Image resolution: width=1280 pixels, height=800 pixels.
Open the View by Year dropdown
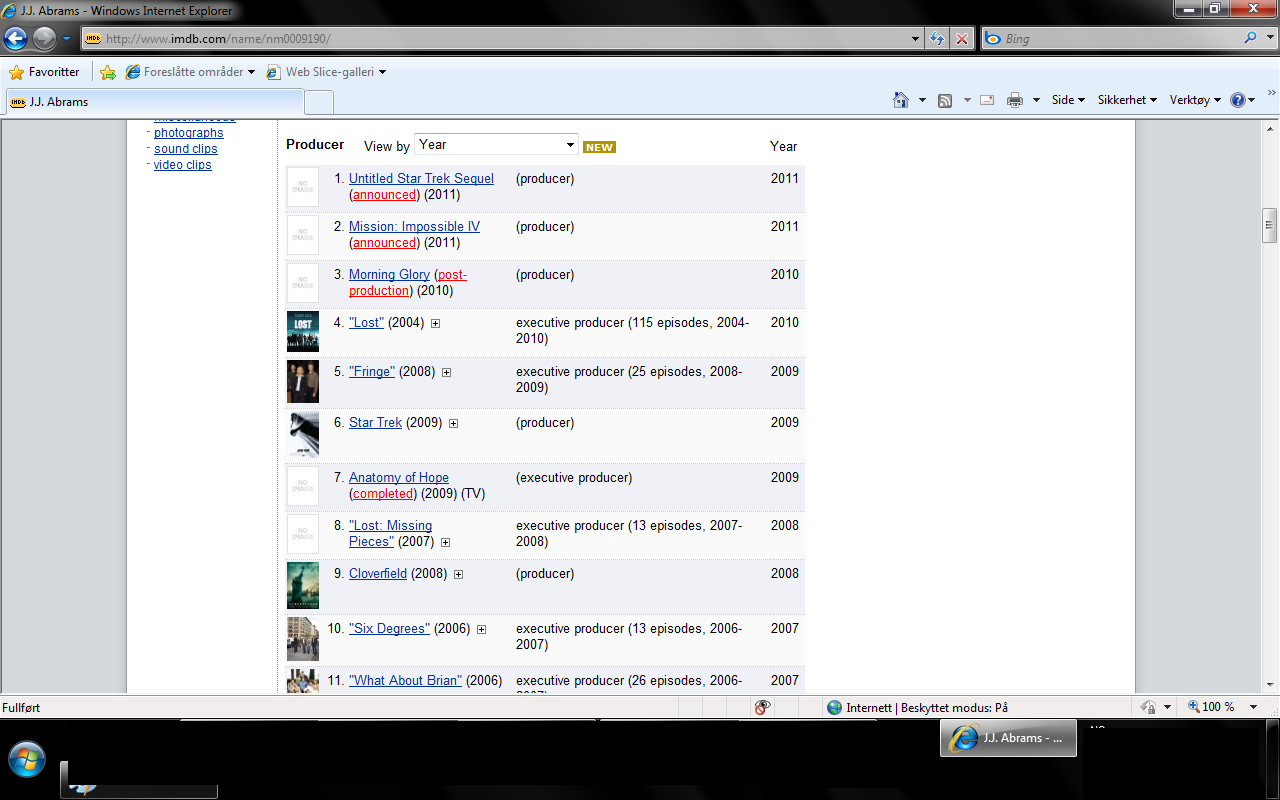(x=496, y=145)
